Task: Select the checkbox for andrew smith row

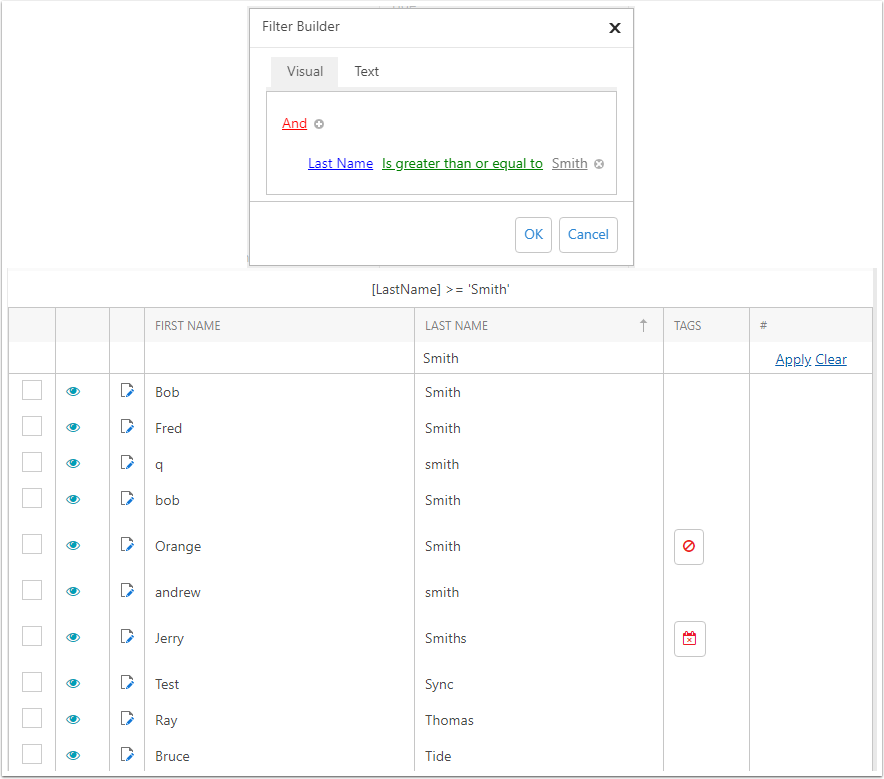Action: [32, 590]
